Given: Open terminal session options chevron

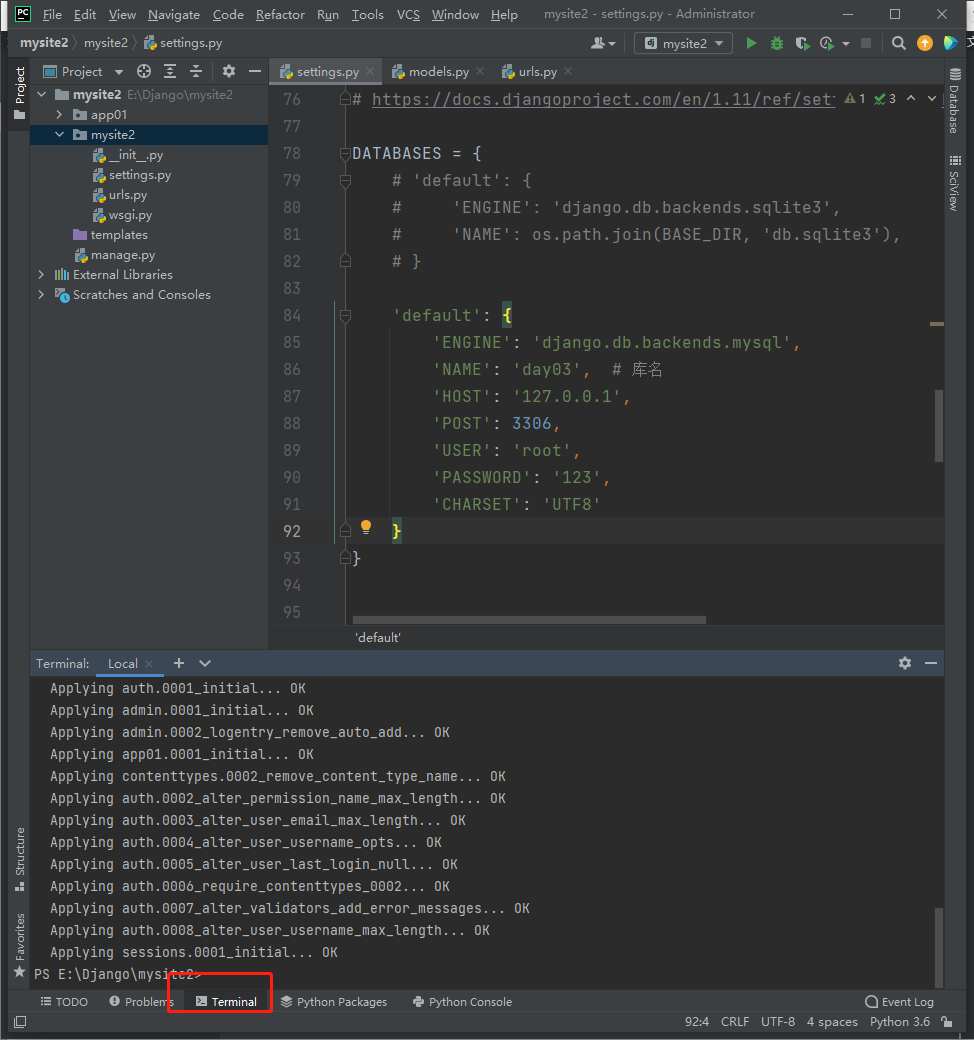Looking at the screenshot, I should click(x=205, y=663).
